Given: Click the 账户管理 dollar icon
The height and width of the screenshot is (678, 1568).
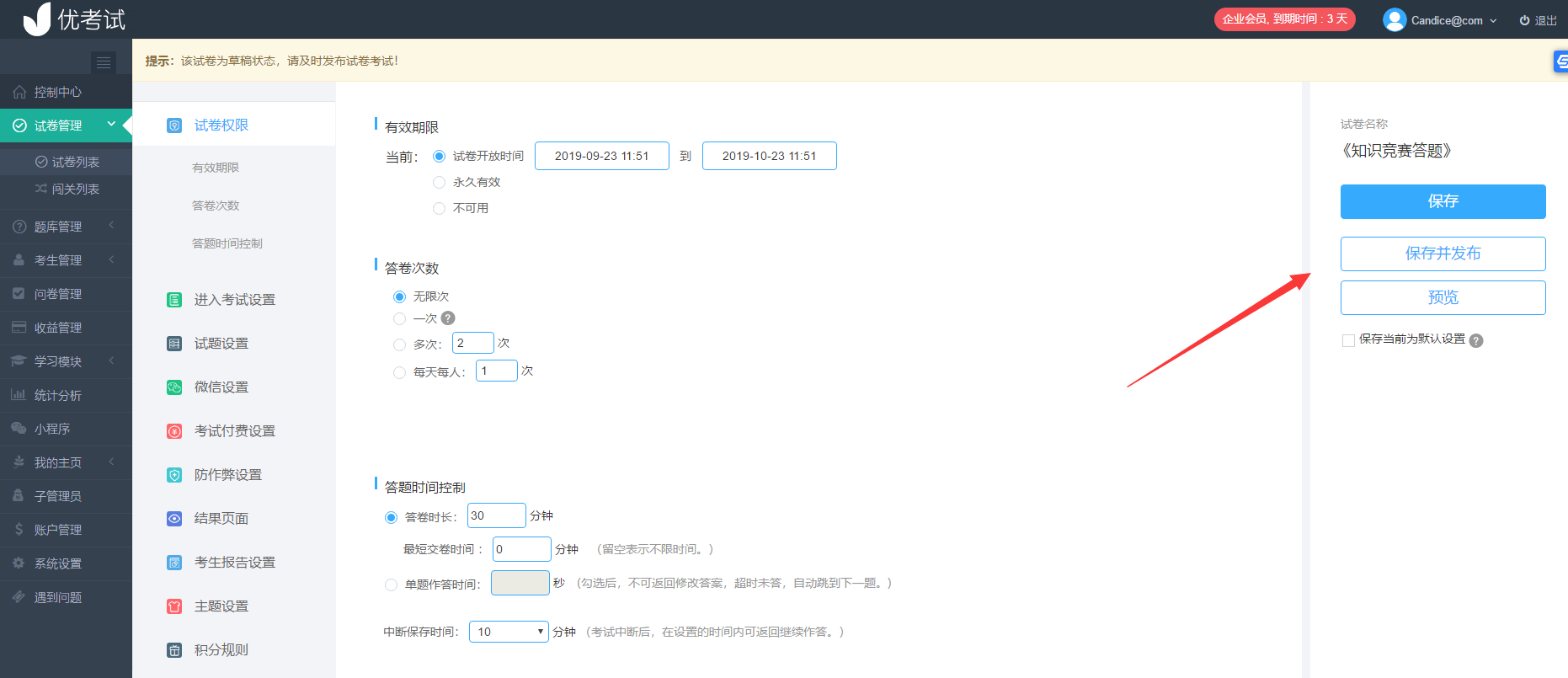Looking at the screenshot, I should pyautogui.click(x=19, y=529).
